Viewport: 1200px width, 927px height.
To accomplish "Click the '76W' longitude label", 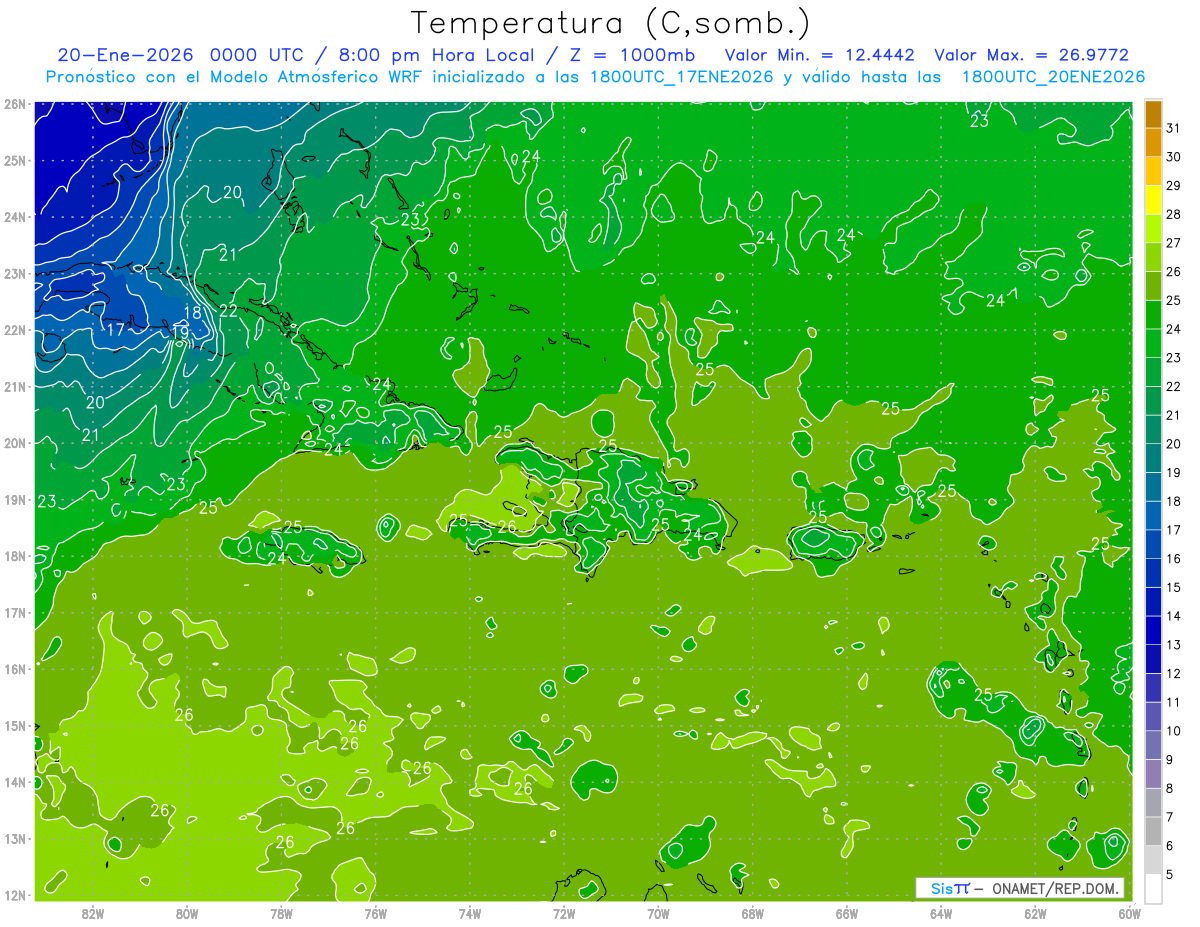I will [375, 913].
